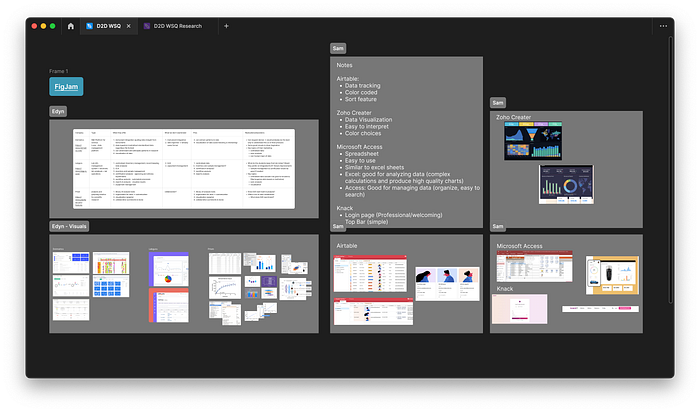Select lower Airtable red-header table screenshot
Image resolution: width=700 pixels, height=412 pixels.
coord(373,312)
